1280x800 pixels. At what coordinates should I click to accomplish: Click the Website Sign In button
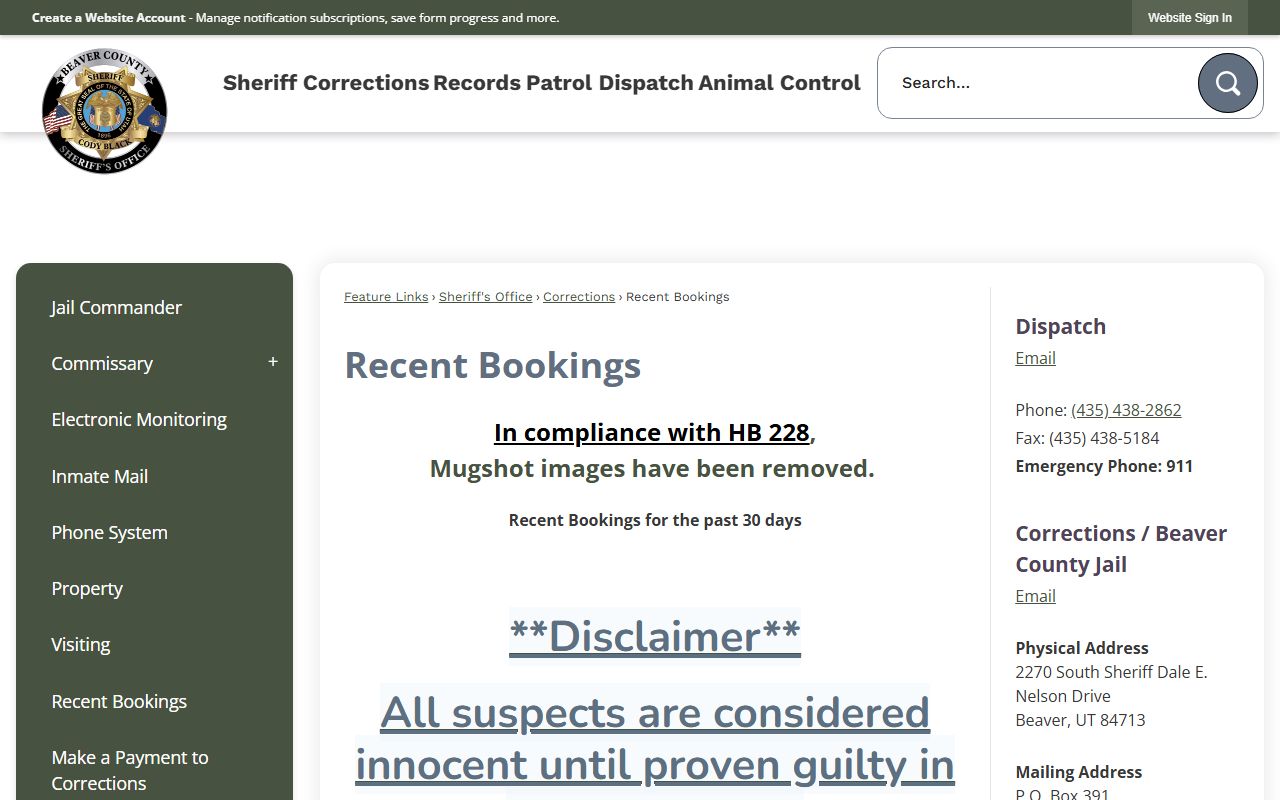pos(1190,18)
